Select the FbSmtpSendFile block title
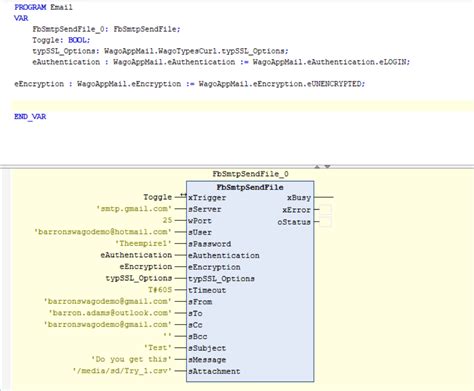This screenshot has height=391, width=474. pos(250,187)
